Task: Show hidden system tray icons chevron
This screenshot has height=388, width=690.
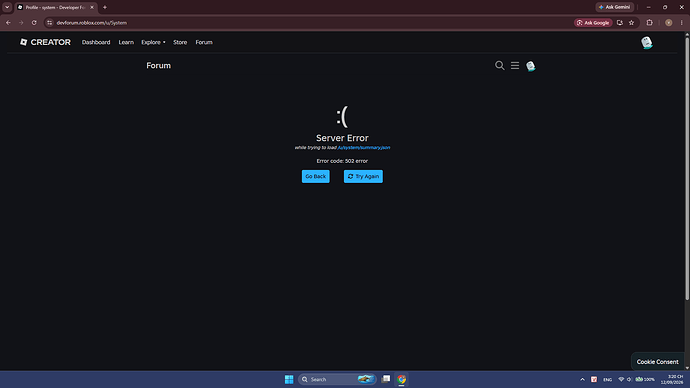Action: (582, 379)
